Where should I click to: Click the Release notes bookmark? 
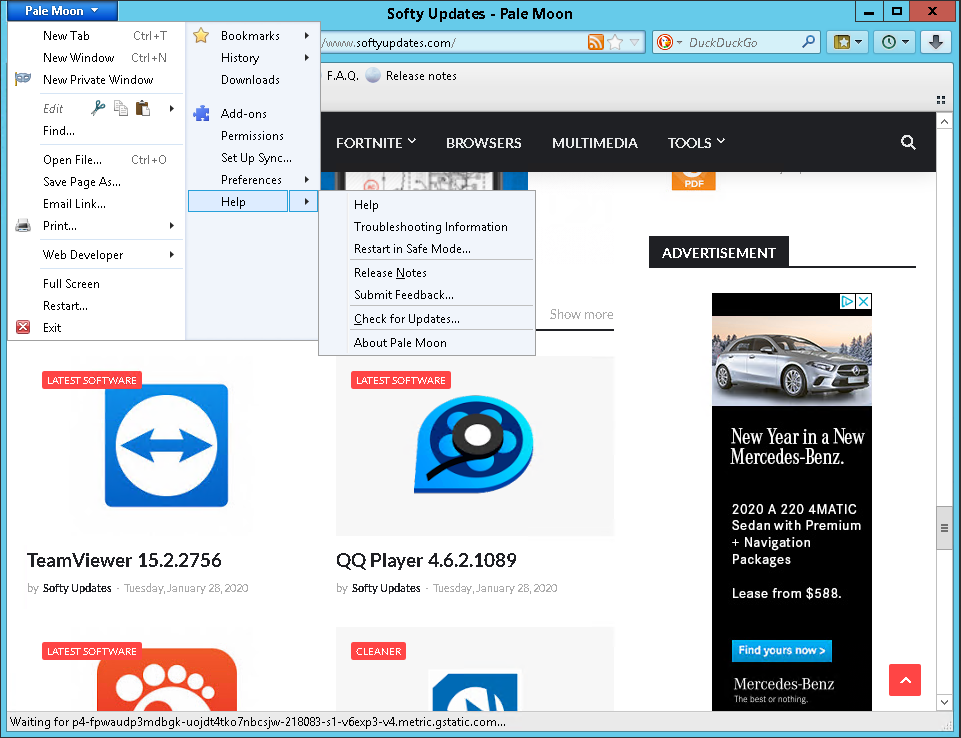[411, 75]
